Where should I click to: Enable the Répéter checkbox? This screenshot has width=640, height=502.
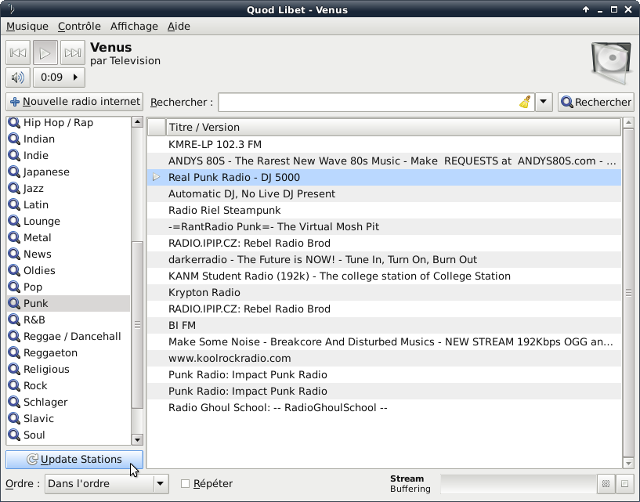[186, 484]
